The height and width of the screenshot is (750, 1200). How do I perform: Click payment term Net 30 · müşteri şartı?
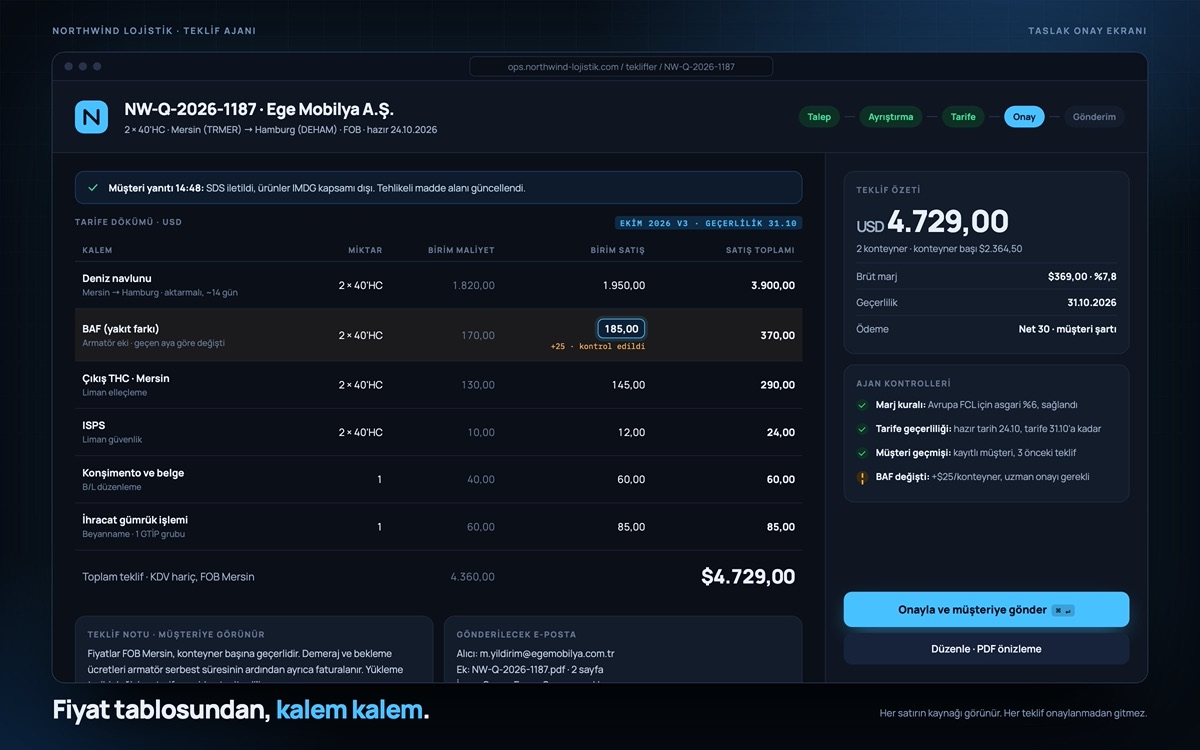(x=1067, y=329)
